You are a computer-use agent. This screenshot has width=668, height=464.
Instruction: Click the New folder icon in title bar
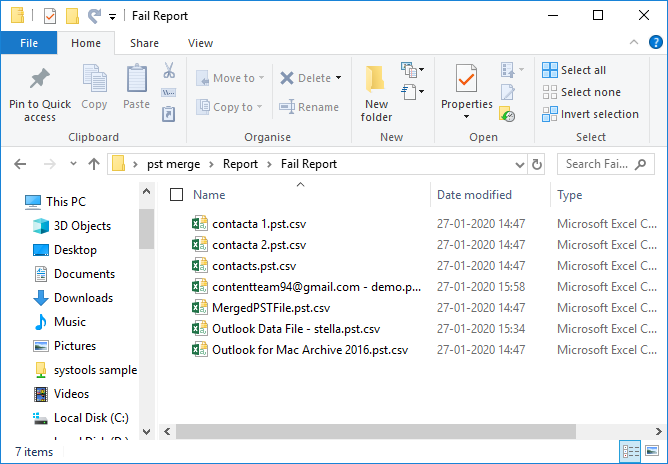(72, 16)
